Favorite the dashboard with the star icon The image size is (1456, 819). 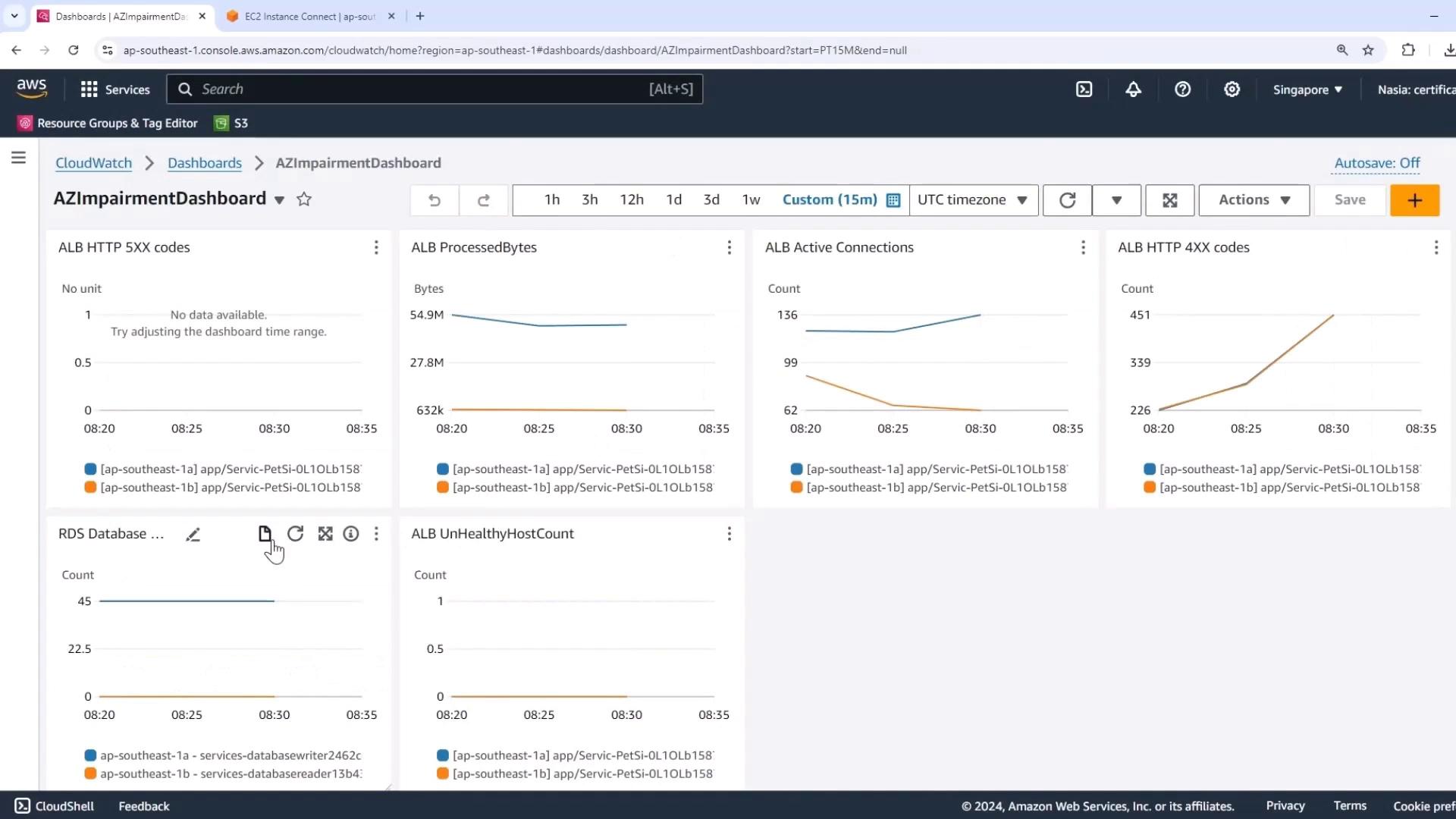(x=304, y=199)
